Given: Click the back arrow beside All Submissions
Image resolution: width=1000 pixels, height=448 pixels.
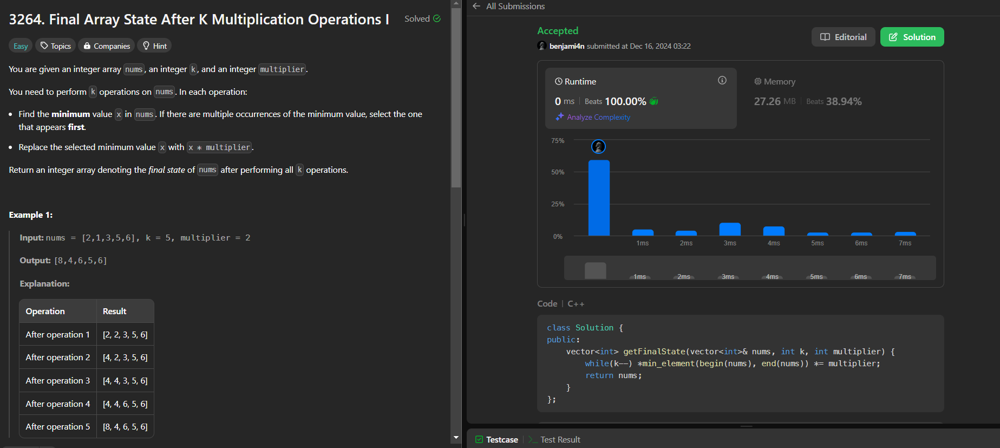Looking at the screenshot, I should 477,6.
